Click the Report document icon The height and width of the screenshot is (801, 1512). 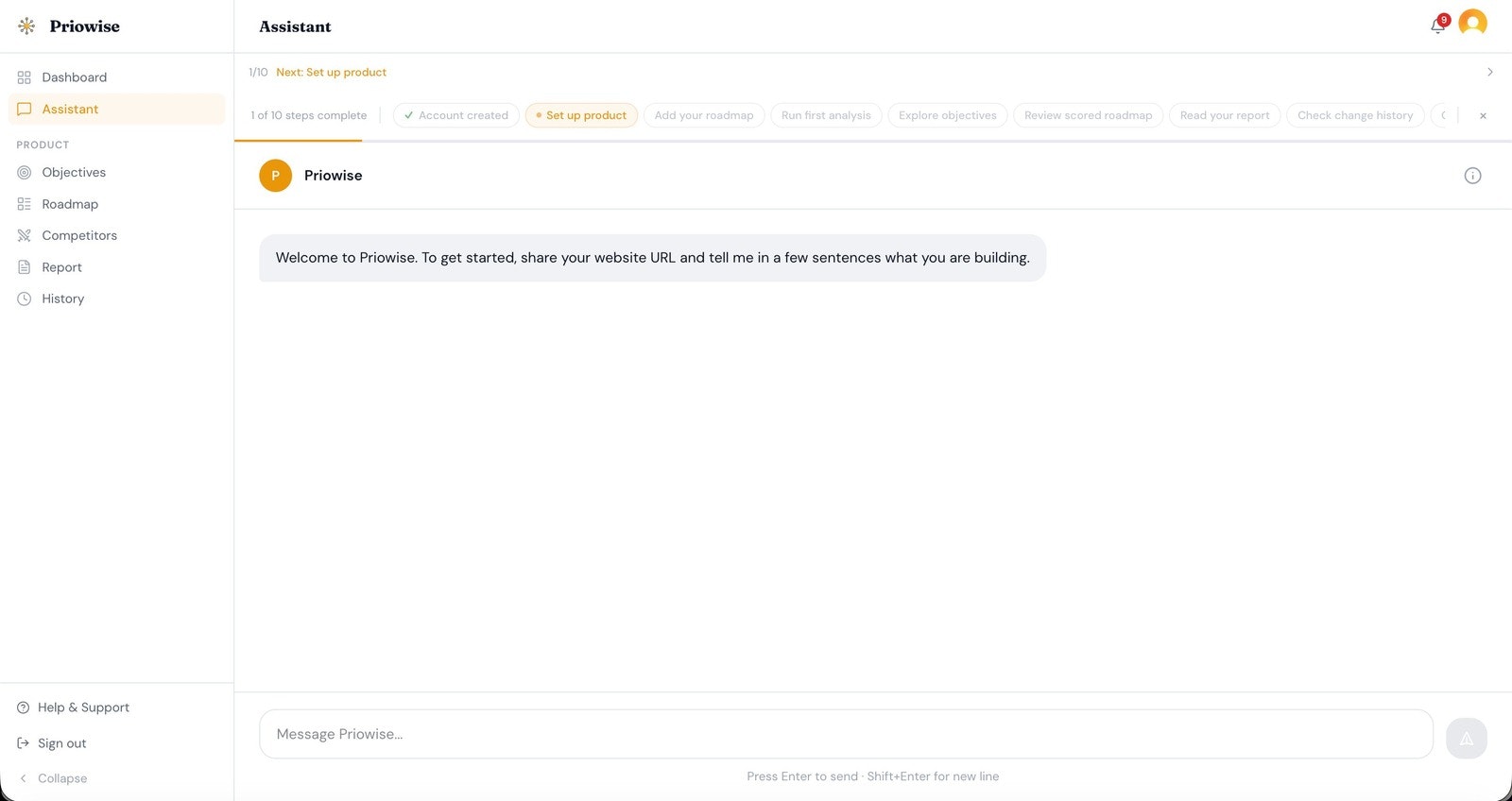(x=25, y=267)
